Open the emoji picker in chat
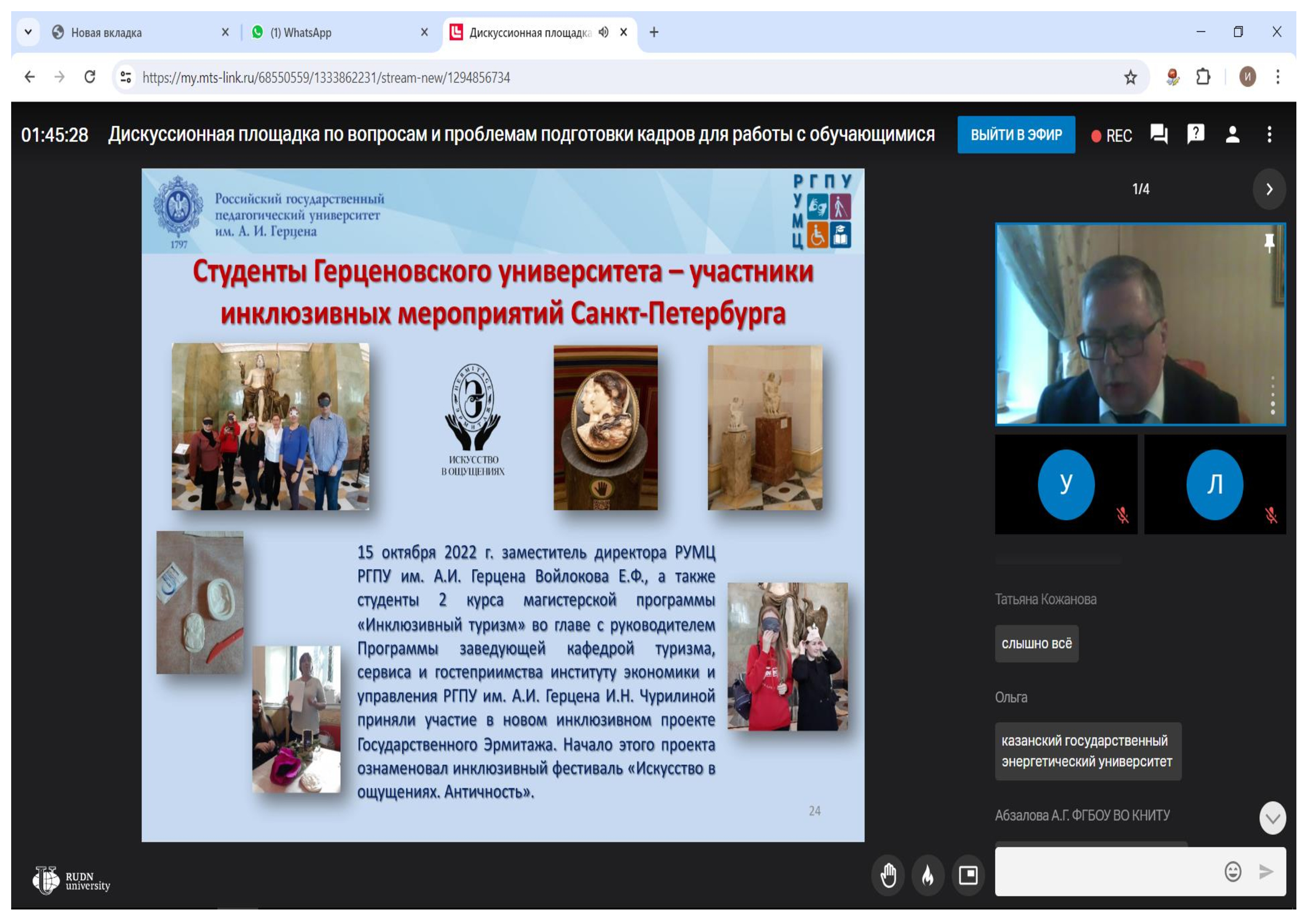The height and width of the screenshot is (924, 1307). (x=1233, y=871)
